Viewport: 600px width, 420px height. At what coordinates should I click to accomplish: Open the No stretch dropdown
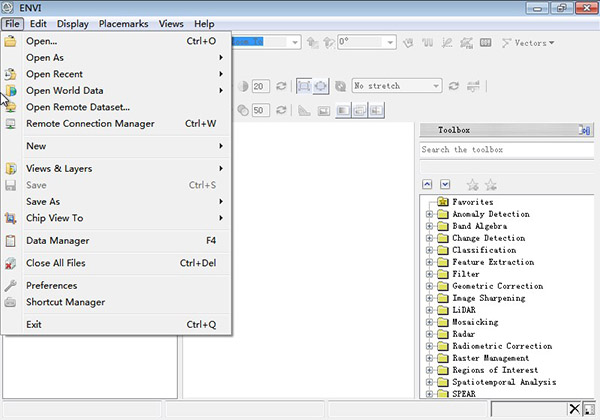(436, 86)
